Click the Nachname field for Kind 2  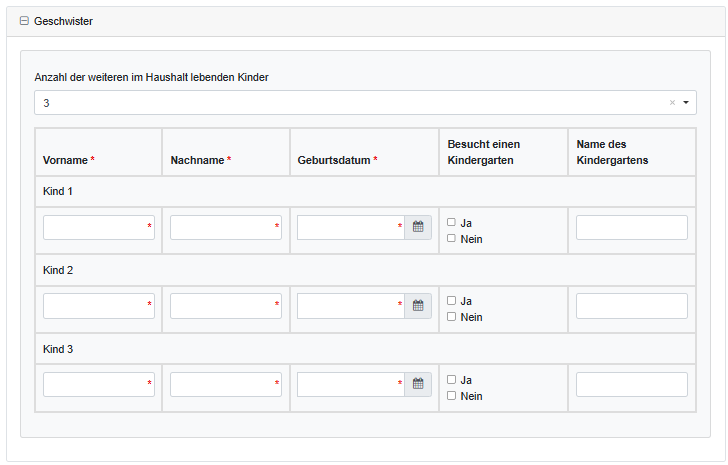(x=222, y=306)
